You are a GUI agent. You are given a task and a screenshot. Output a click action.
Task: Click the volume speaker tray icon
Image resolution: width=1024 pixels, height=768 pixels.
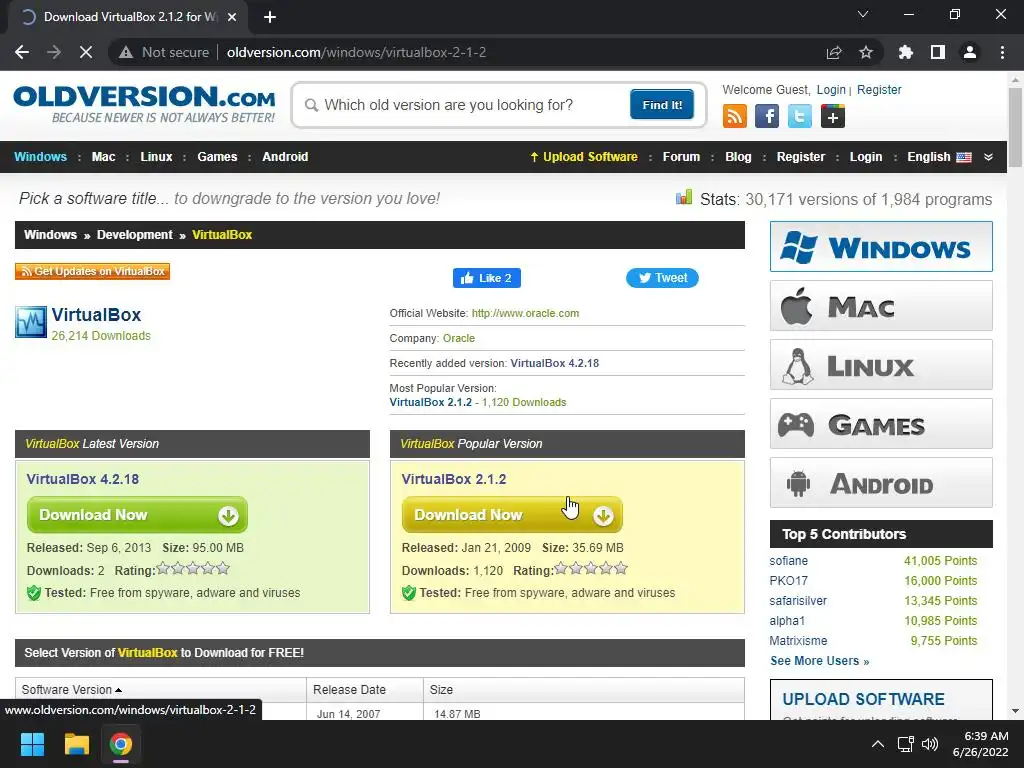click(x=929, y=744)
